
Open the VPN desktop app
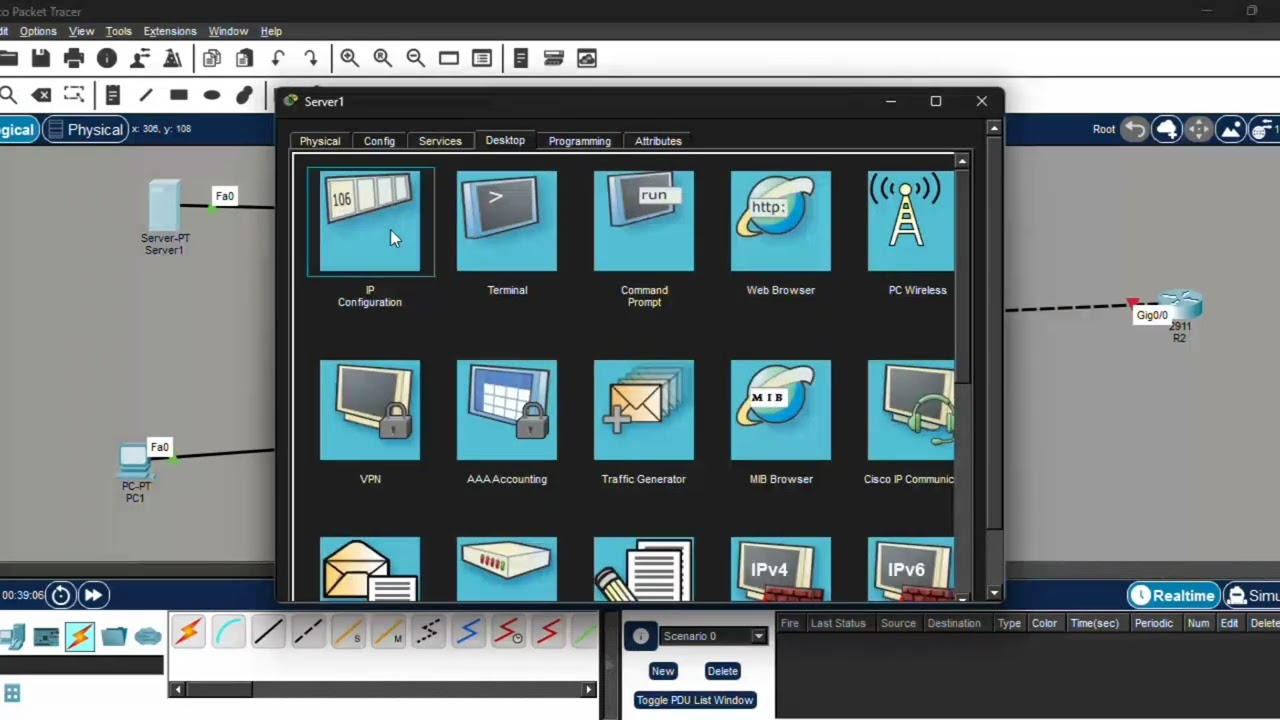pos(370,410)
